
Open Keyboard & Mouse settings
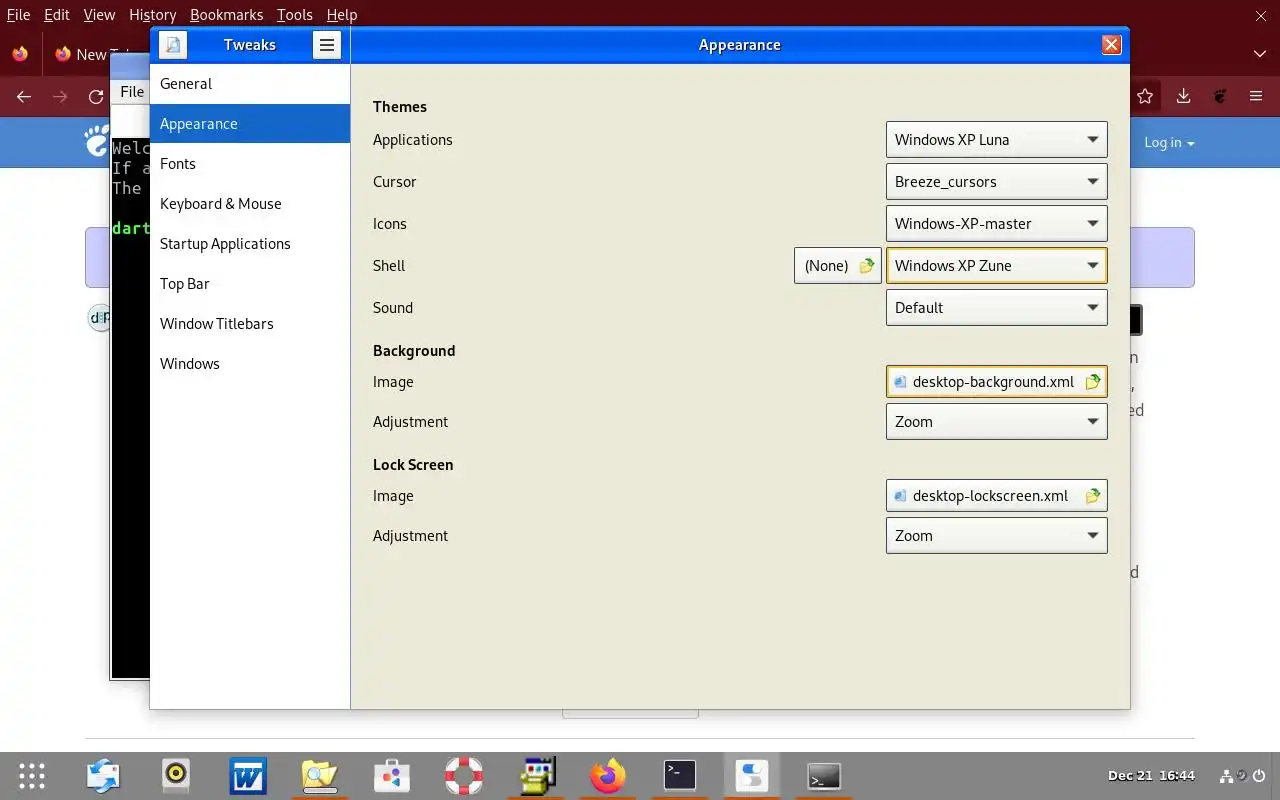click(x=250, y=204)
